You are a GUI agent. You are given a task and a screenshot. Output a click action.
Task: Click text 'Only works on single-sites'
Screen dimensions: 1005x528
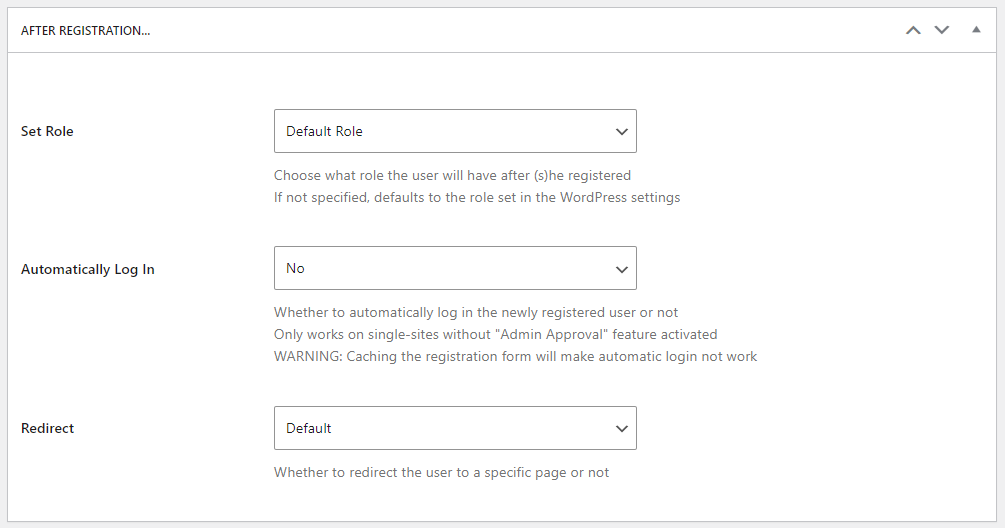pos(350,334)
